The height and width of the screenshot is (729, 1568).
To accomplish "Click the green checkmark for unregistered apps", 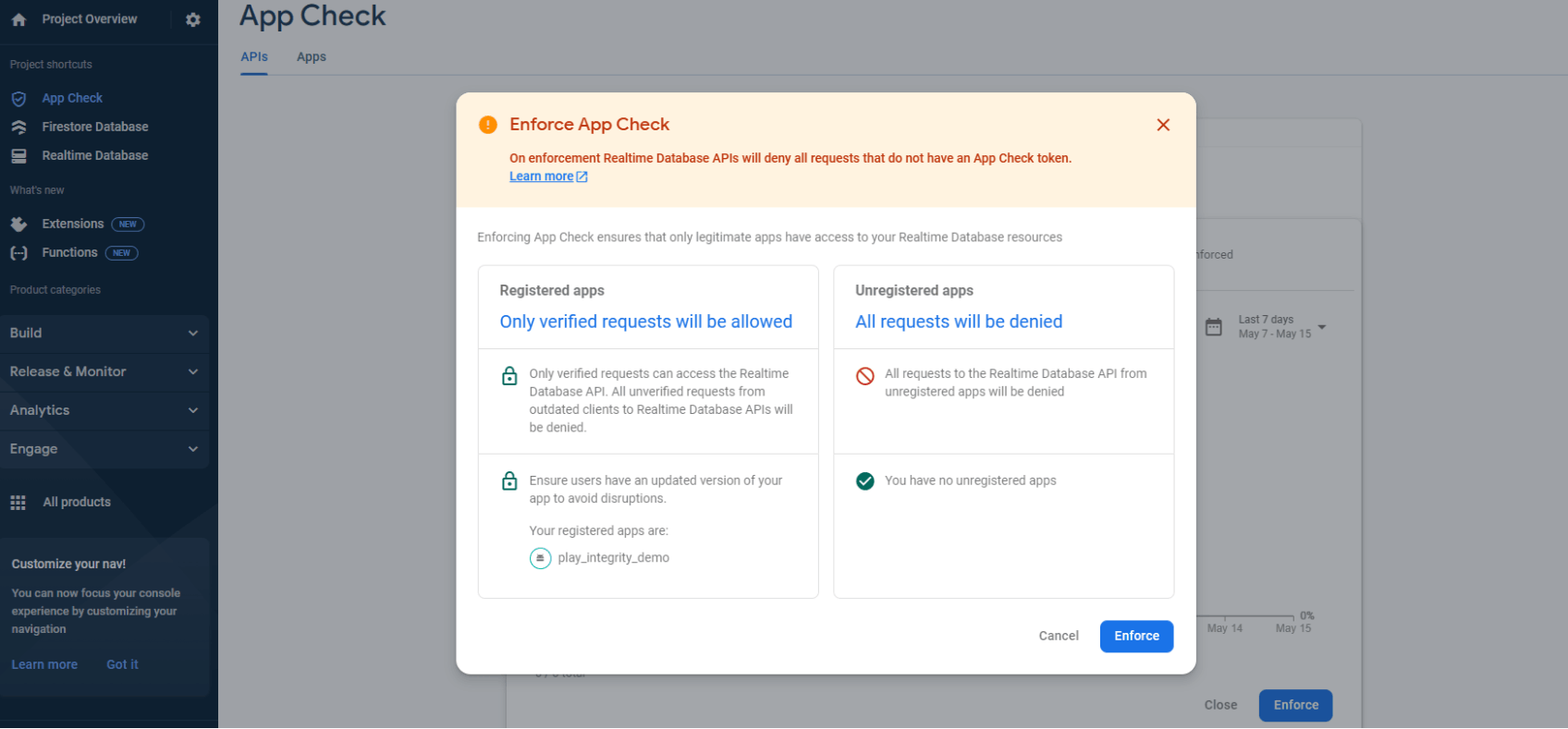I will click(x=864, y=480).
